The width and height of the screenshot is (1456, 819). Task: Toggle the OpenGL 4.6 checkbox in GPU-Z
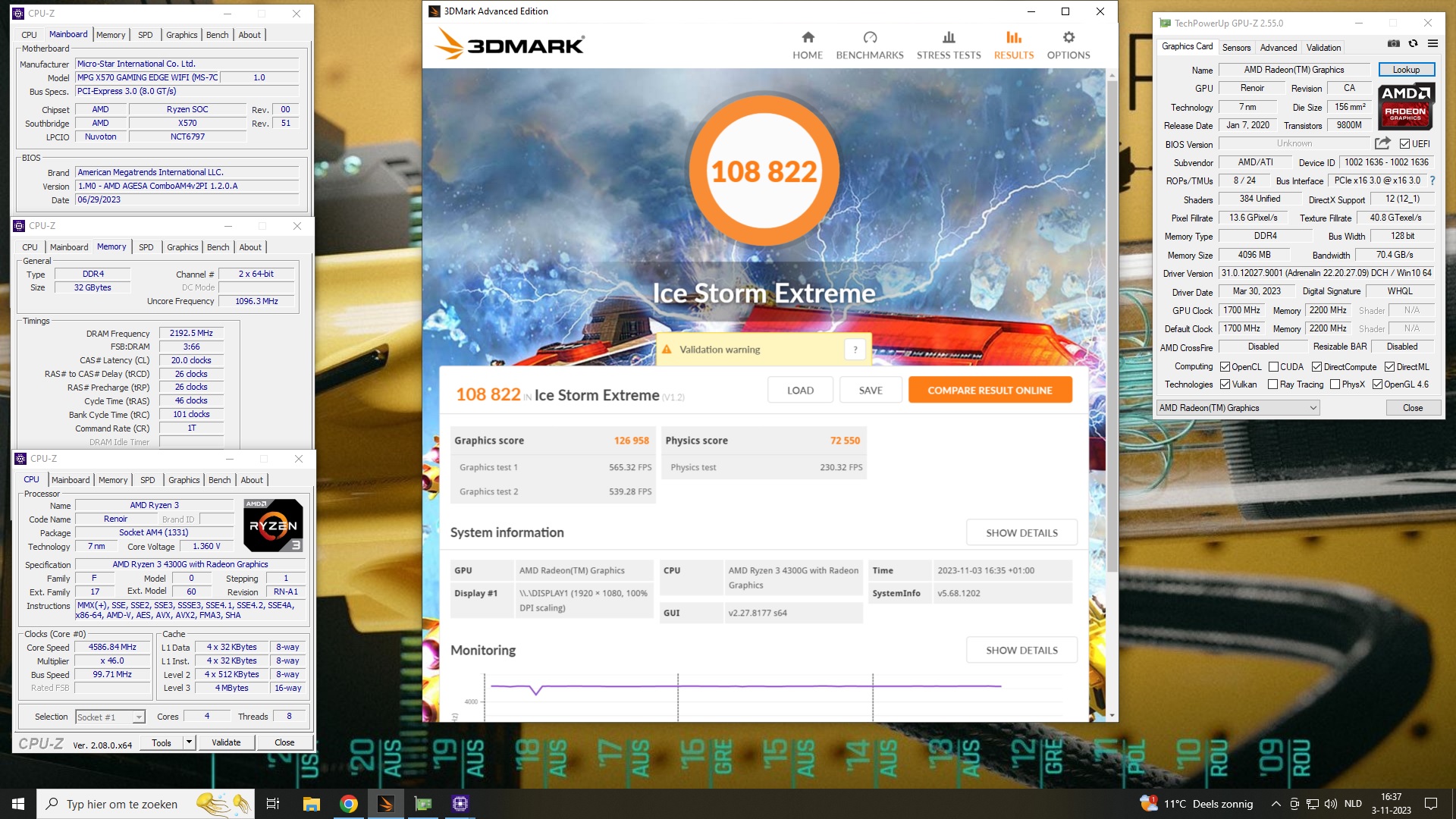point(1378,384)
